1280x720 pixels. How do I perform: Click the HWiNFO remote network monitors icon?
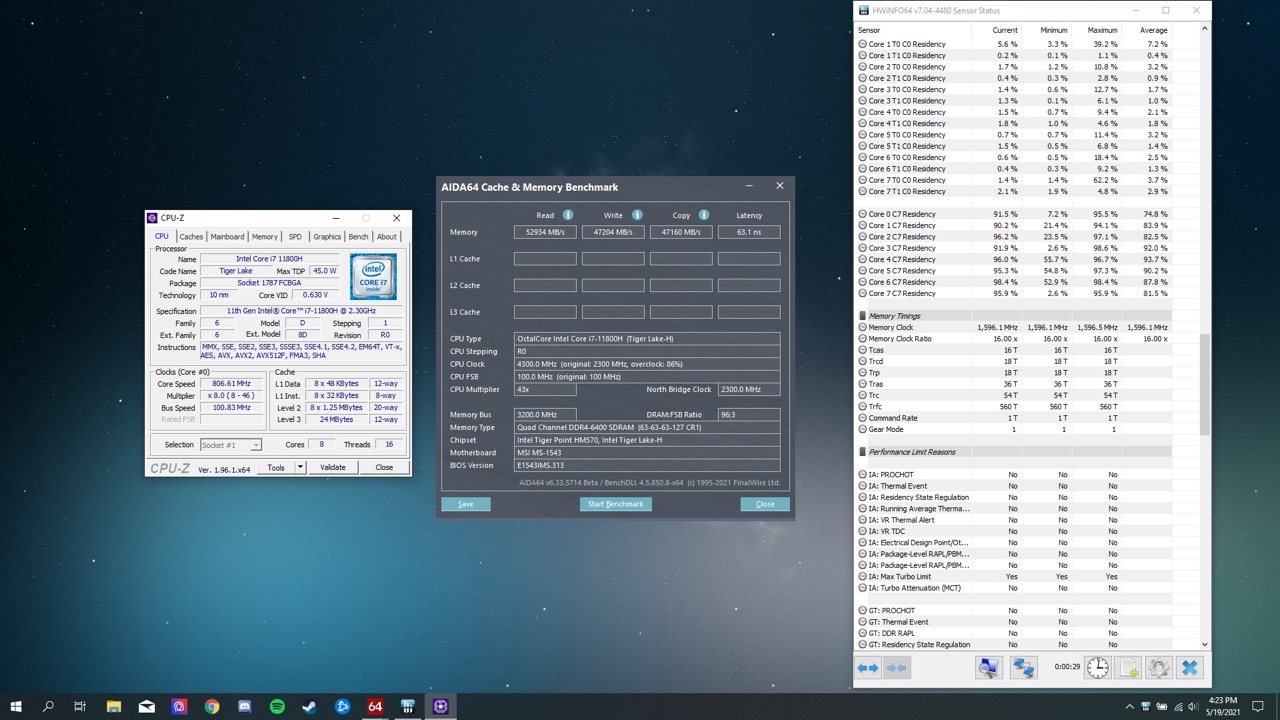(1024, 668)
